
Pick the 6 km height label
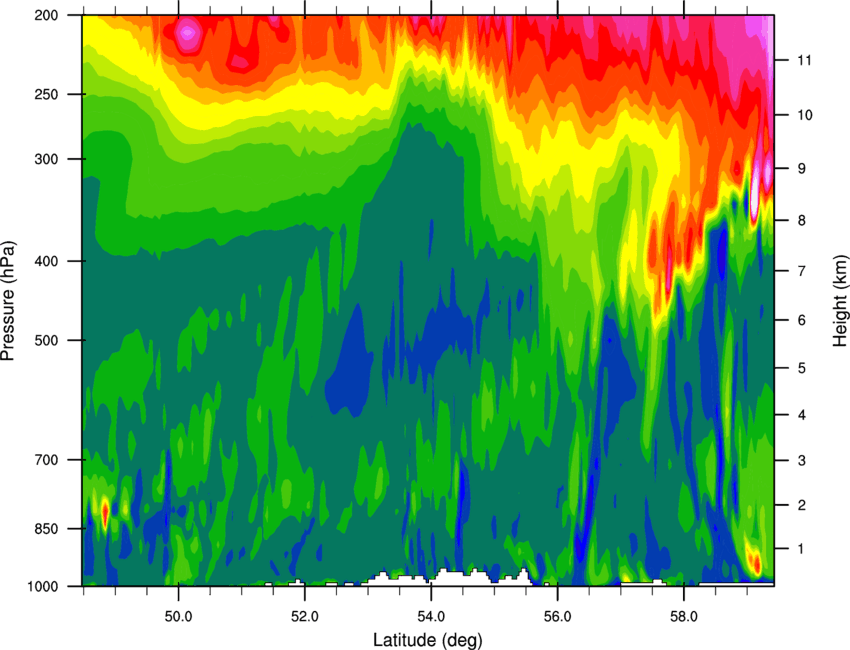point(801,320)
